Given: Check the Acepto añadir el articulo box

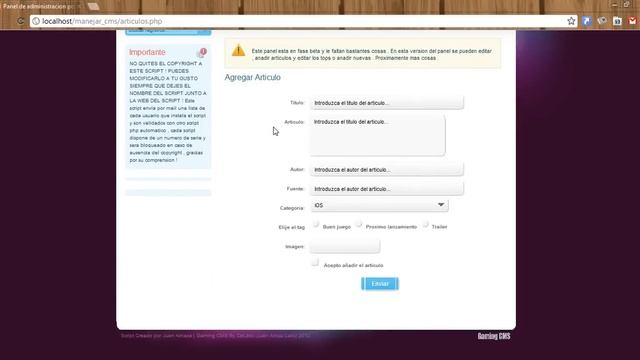Looking at the screenshot, I should pyautogui.click(x=315, y=262).
